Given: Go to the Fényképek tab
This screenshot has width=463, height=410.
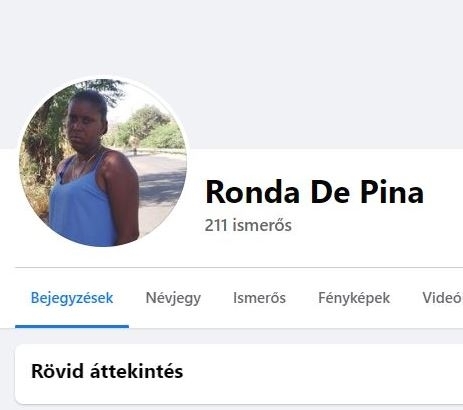Looking at the screenshot, I should point(354,298).
